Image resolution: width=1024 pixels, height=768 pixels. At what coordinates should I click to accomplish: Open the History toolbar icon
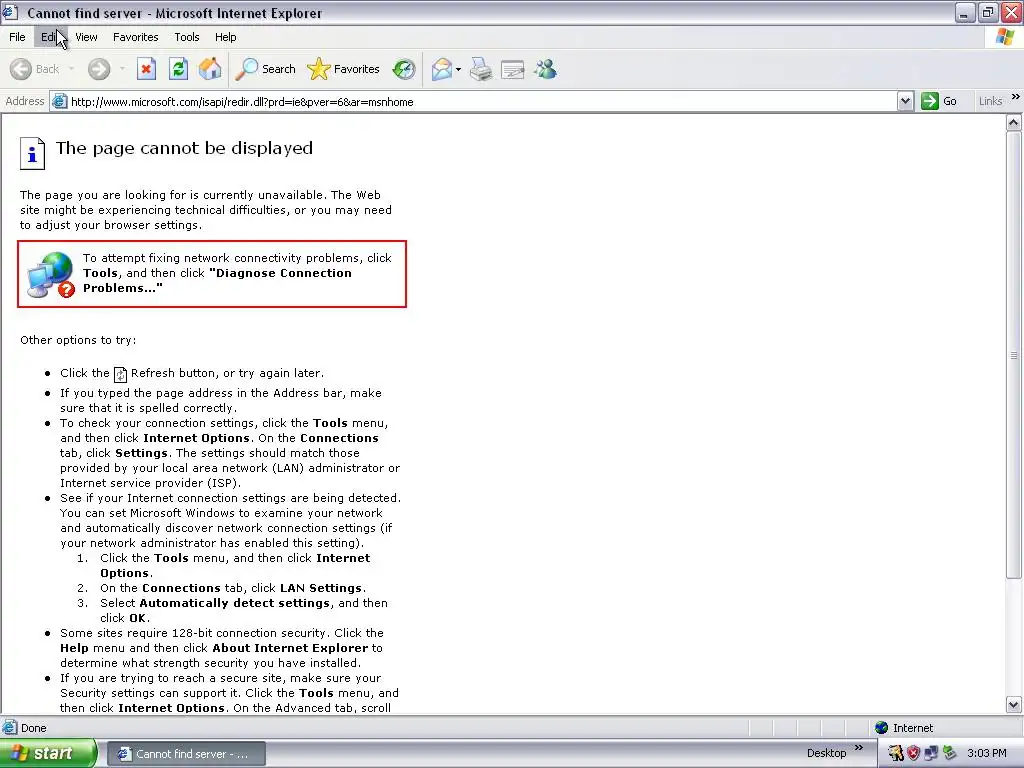point(404,69)
